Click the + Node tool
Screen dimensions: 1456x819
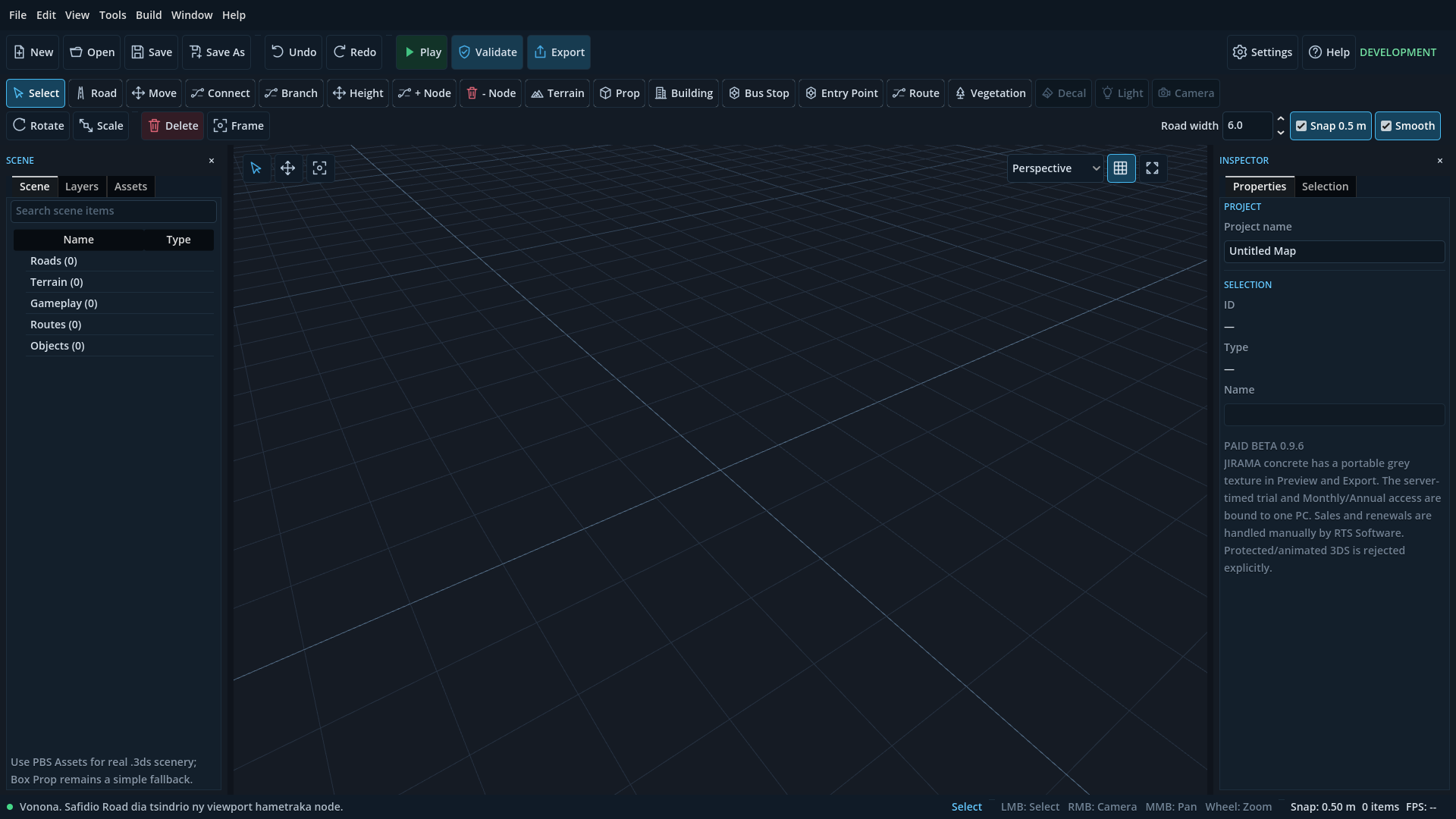(424, 93)
